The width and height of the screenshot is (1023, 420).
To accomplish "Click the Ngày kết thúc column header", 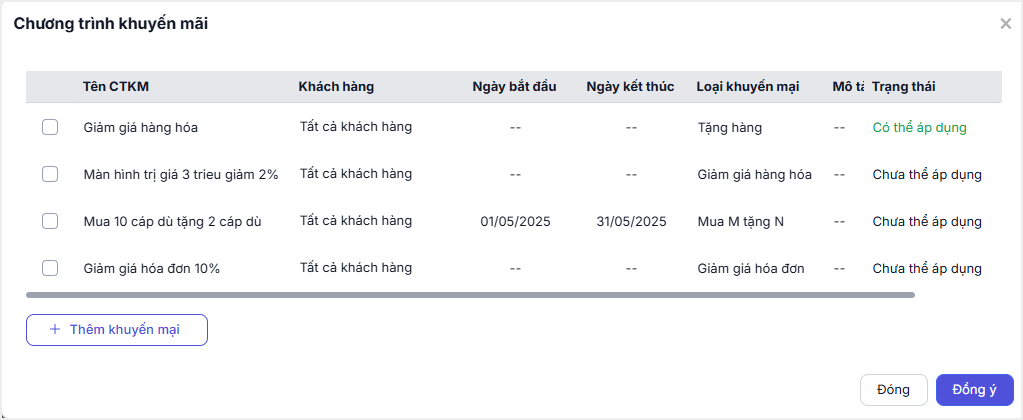I will pos(630,87).
